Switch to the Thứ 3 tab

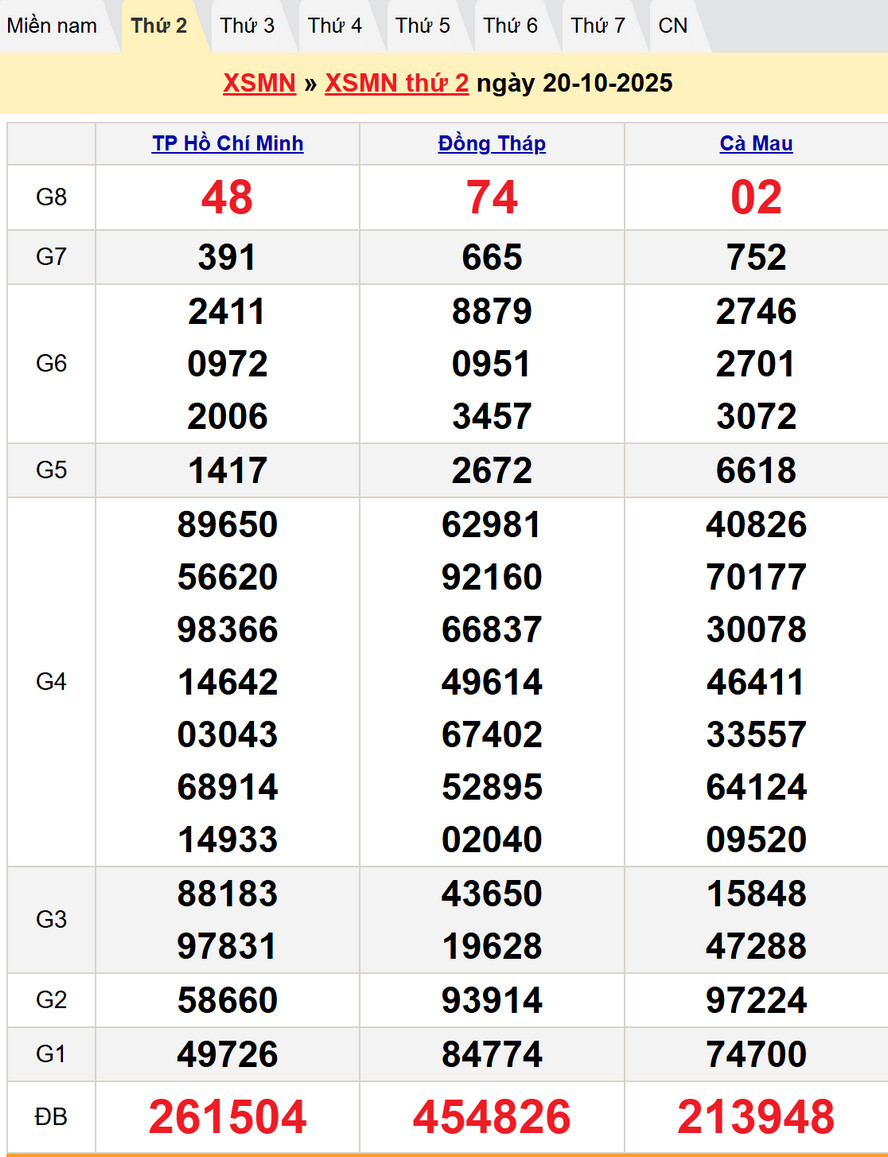coord(247,26)
